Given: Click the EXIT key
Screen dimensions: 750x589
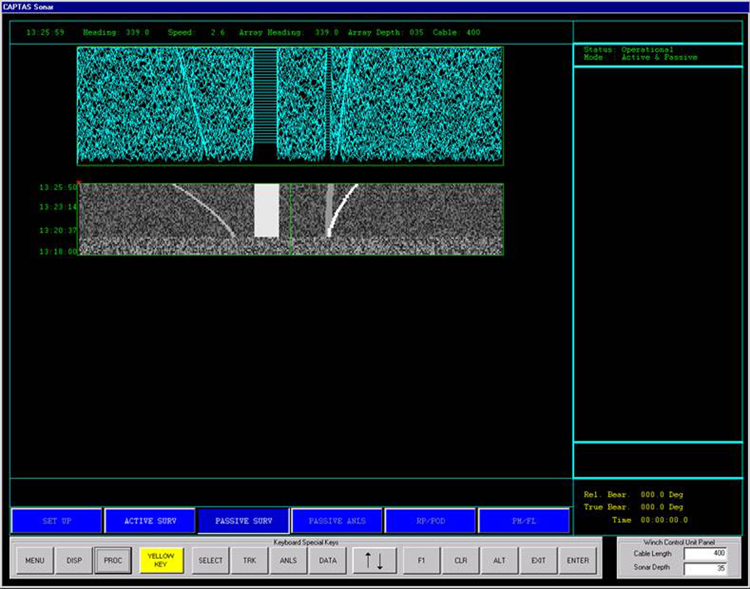Looking at the screenshot, I should 538,561.
